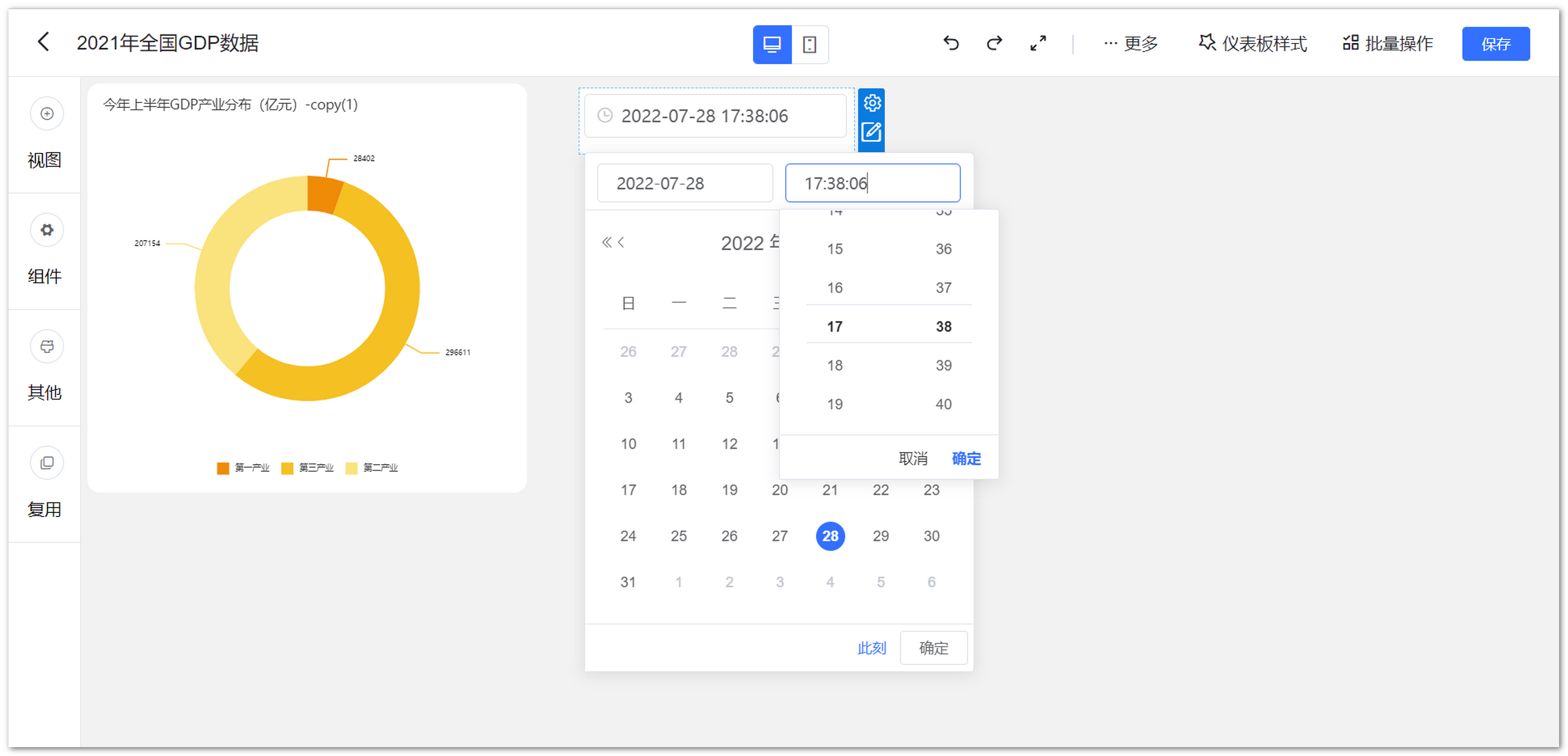
Task: Open the 视图 sidebar panel
Action: (47, 114)
